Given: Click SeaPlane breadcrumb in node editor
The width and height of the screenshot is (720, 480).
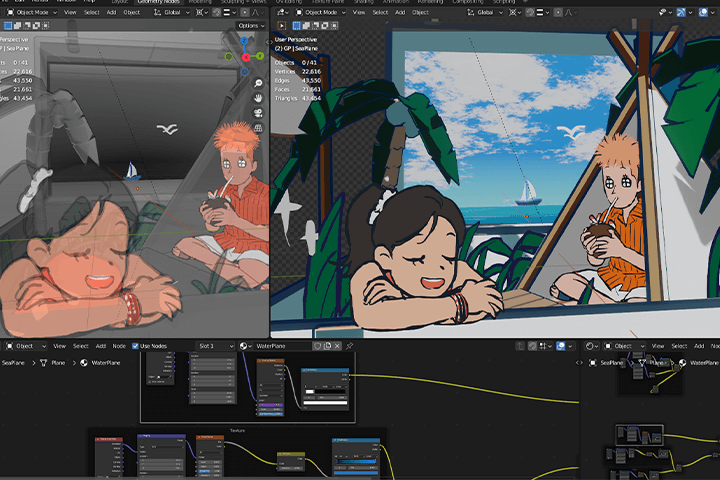Looking at the screenshot, I should [x=13, y=363].
